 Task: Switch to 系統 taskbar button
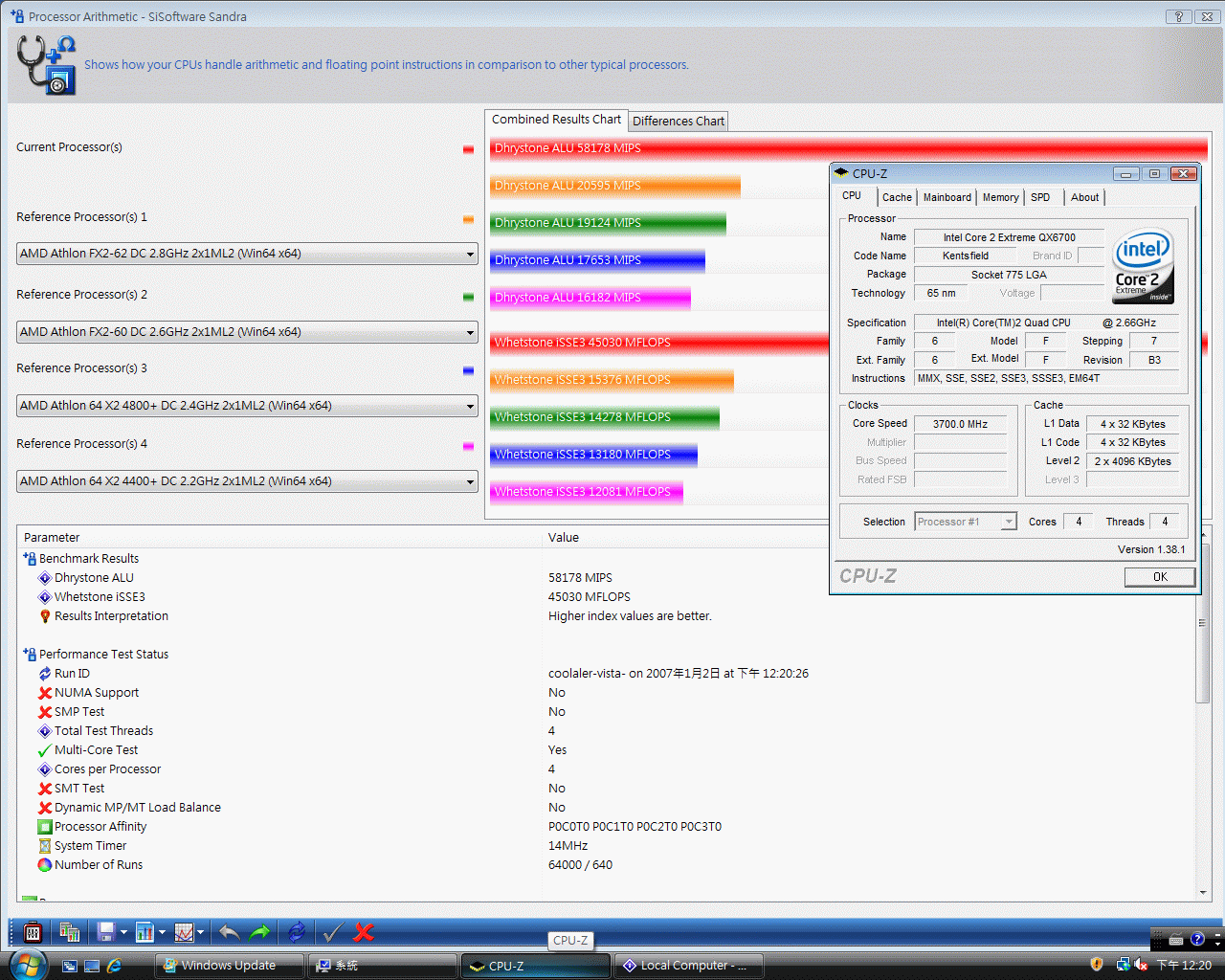pos(383,966)
